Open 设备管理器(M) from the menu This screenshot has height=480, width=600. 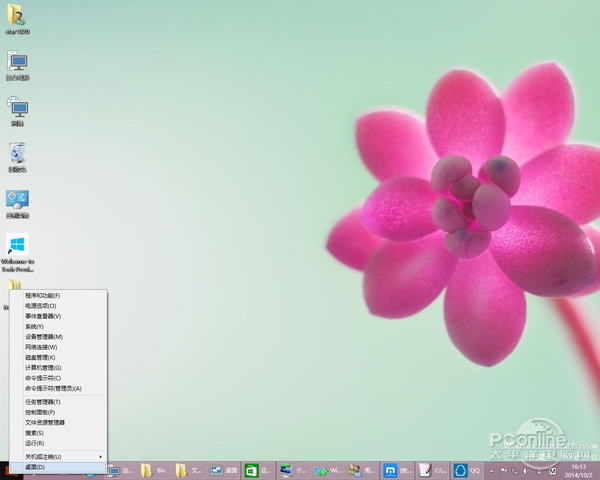tap(44, 337)
